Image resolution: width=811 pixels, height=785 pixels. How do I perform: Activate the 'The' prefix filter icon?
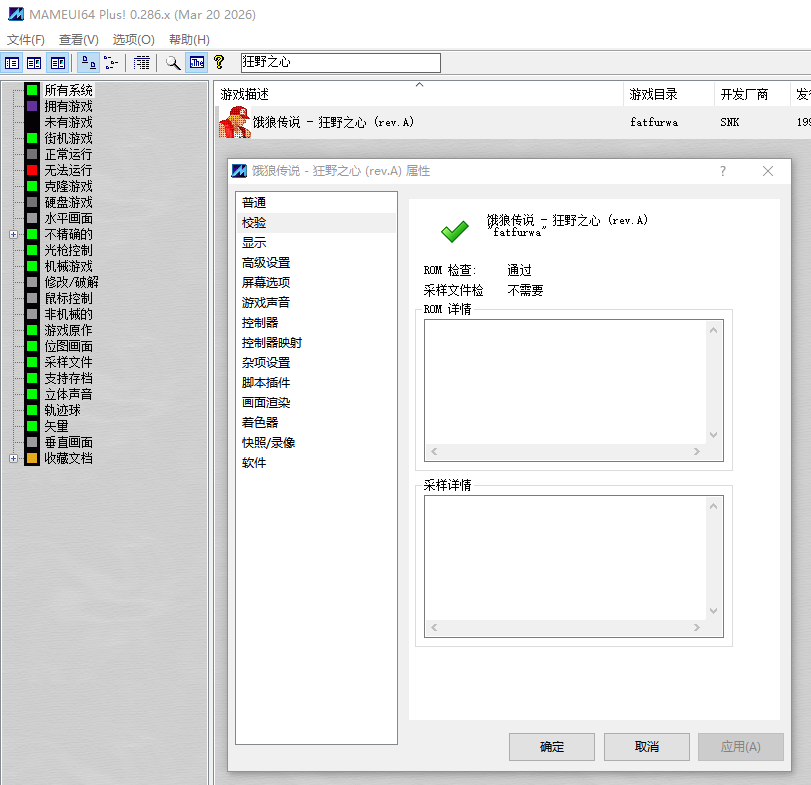click(194, 62)
